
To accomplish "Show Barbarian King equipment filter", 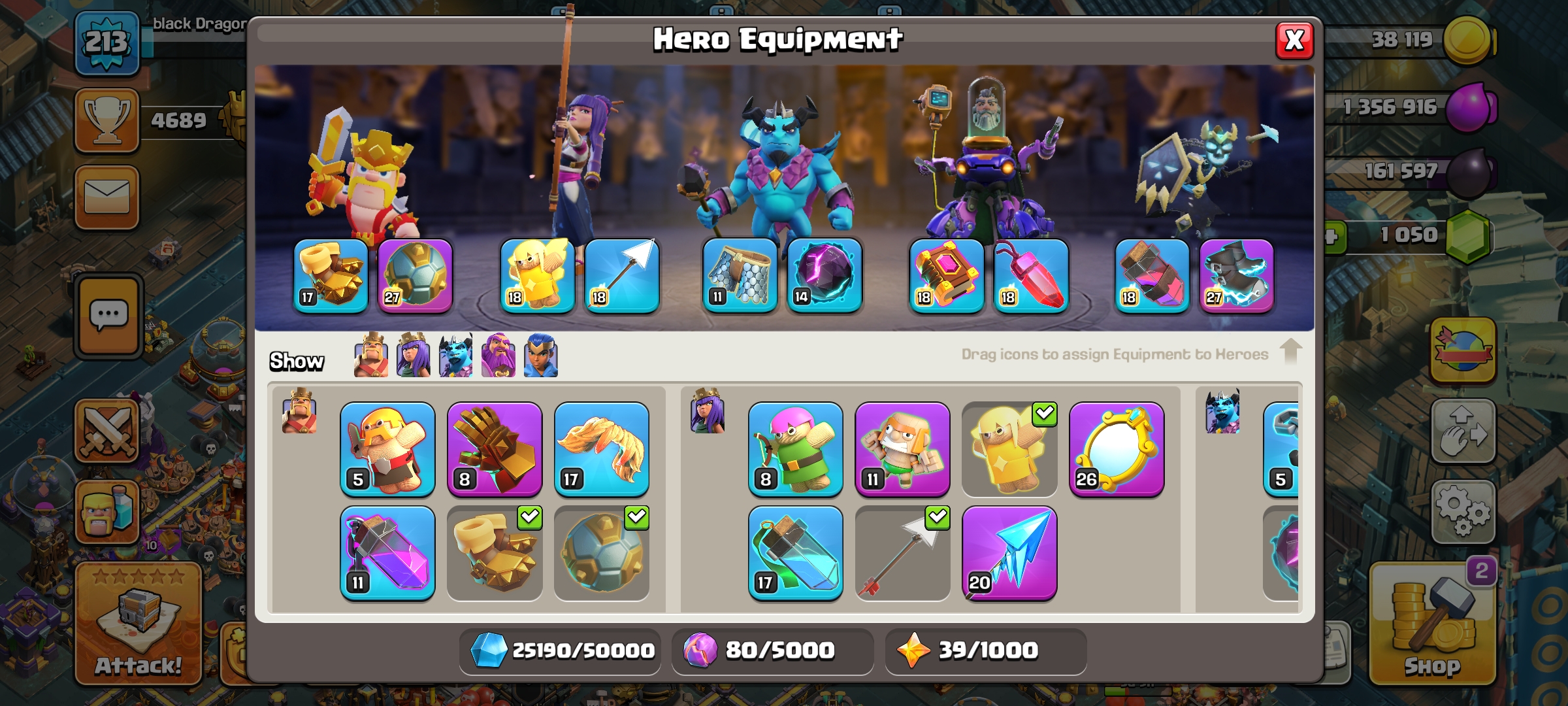I will (371, 356).
